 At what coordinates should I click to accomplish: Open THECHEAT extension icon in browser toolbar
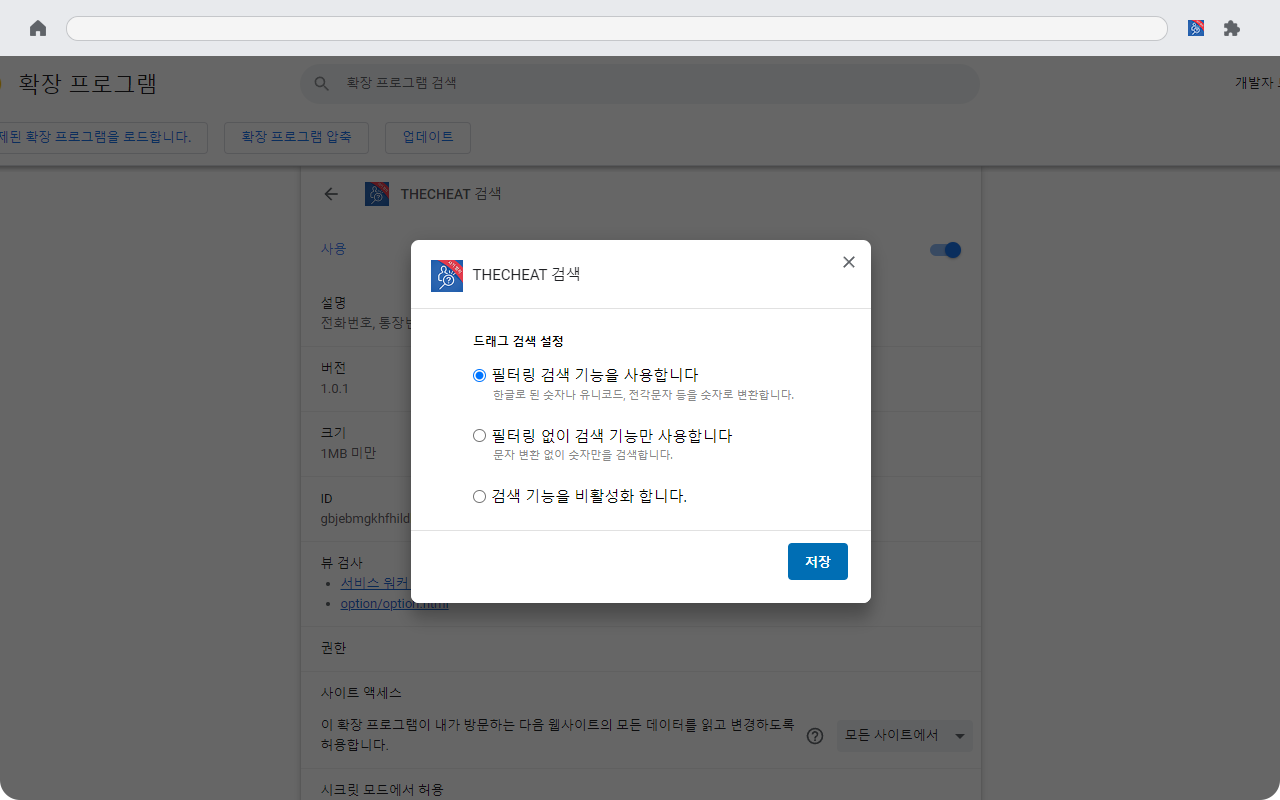click(x=1196, y=28)
